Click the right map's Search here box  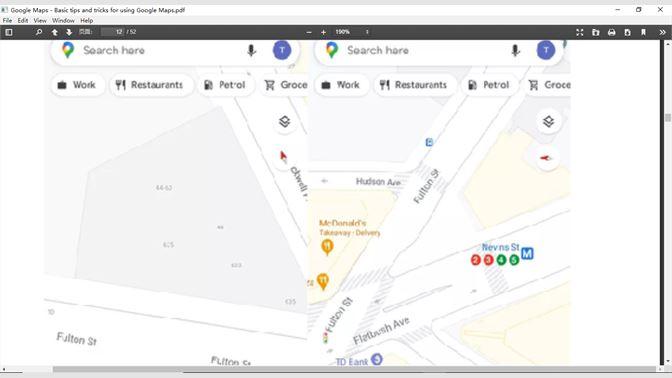point(439,51)
